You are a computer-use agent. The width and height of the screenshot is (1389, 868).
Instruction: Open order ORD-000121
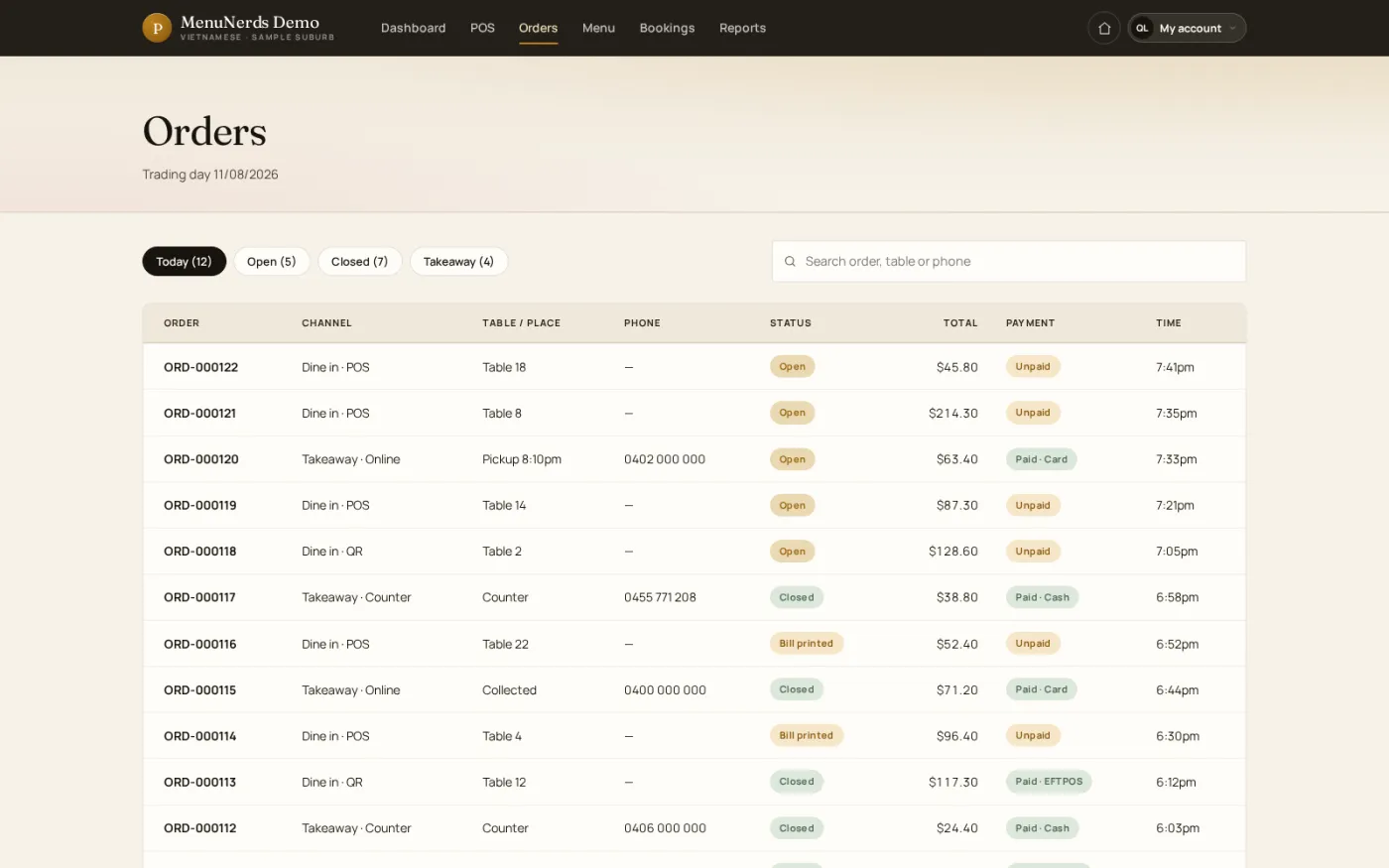point(199,414)
